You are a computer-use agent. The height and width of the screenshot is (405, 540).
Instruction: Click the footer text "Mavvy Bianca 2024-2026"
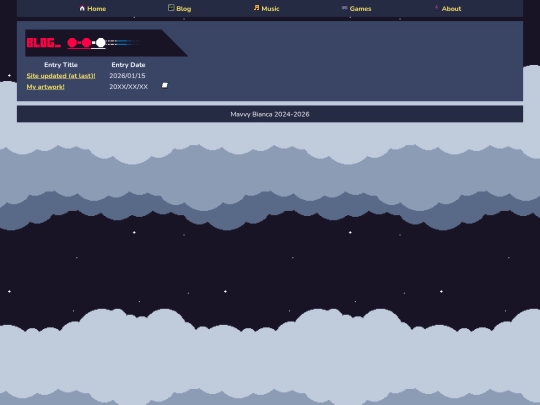tap(270, 114)
